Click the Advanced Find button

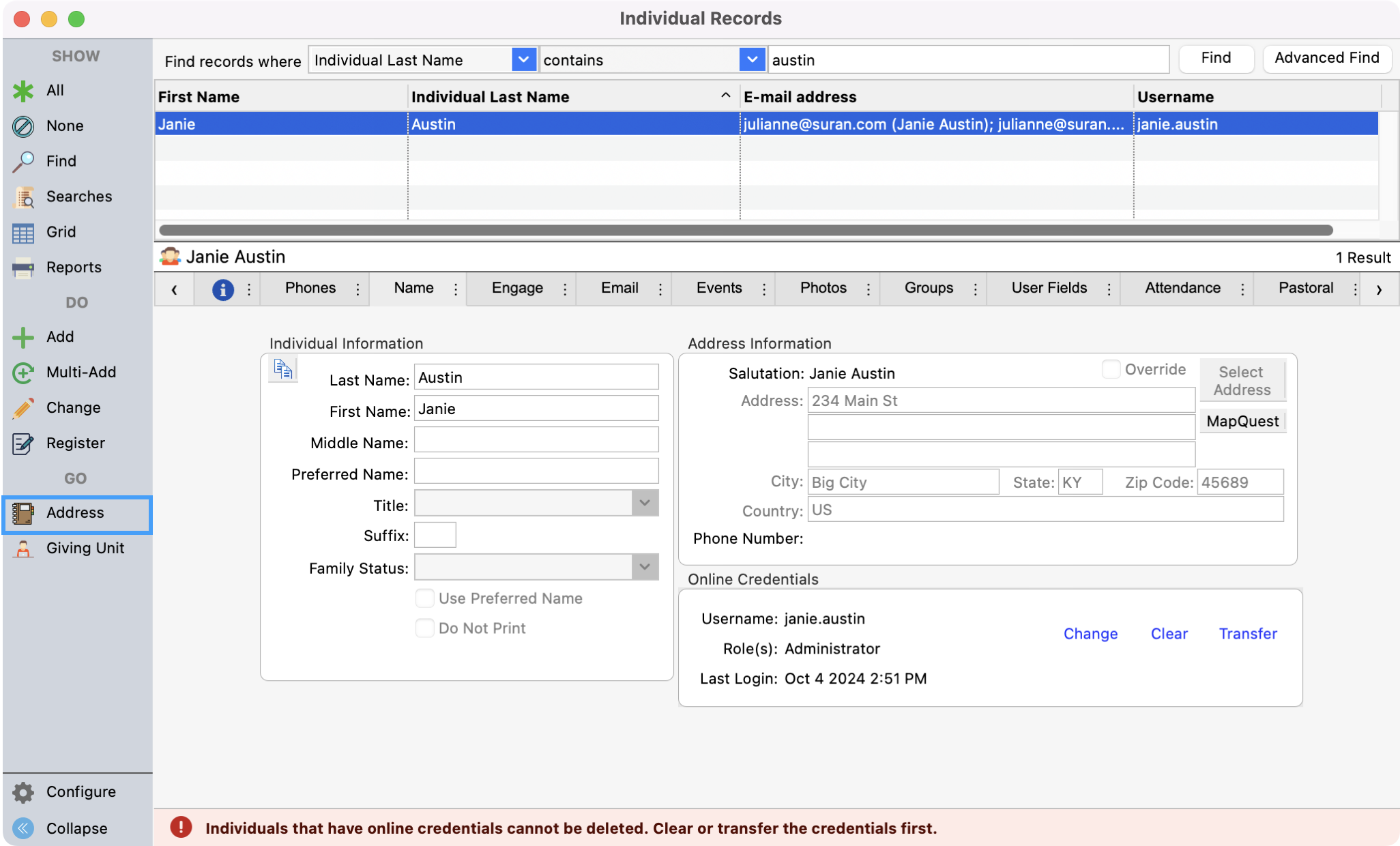click(x=1326, y=59)
